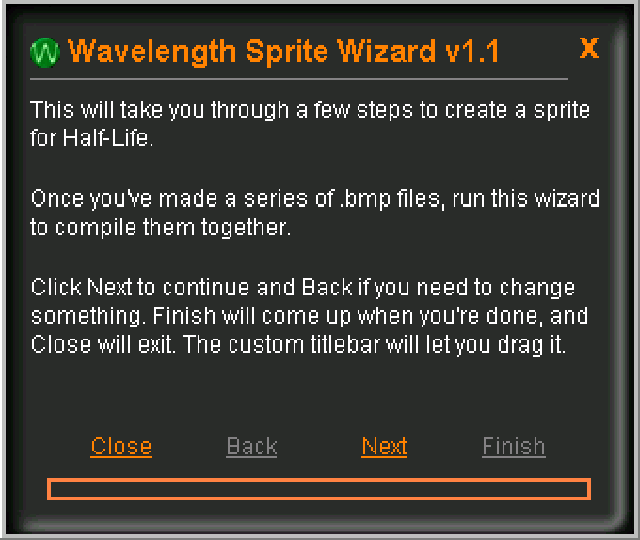Go back using the "Back" link

252,446
